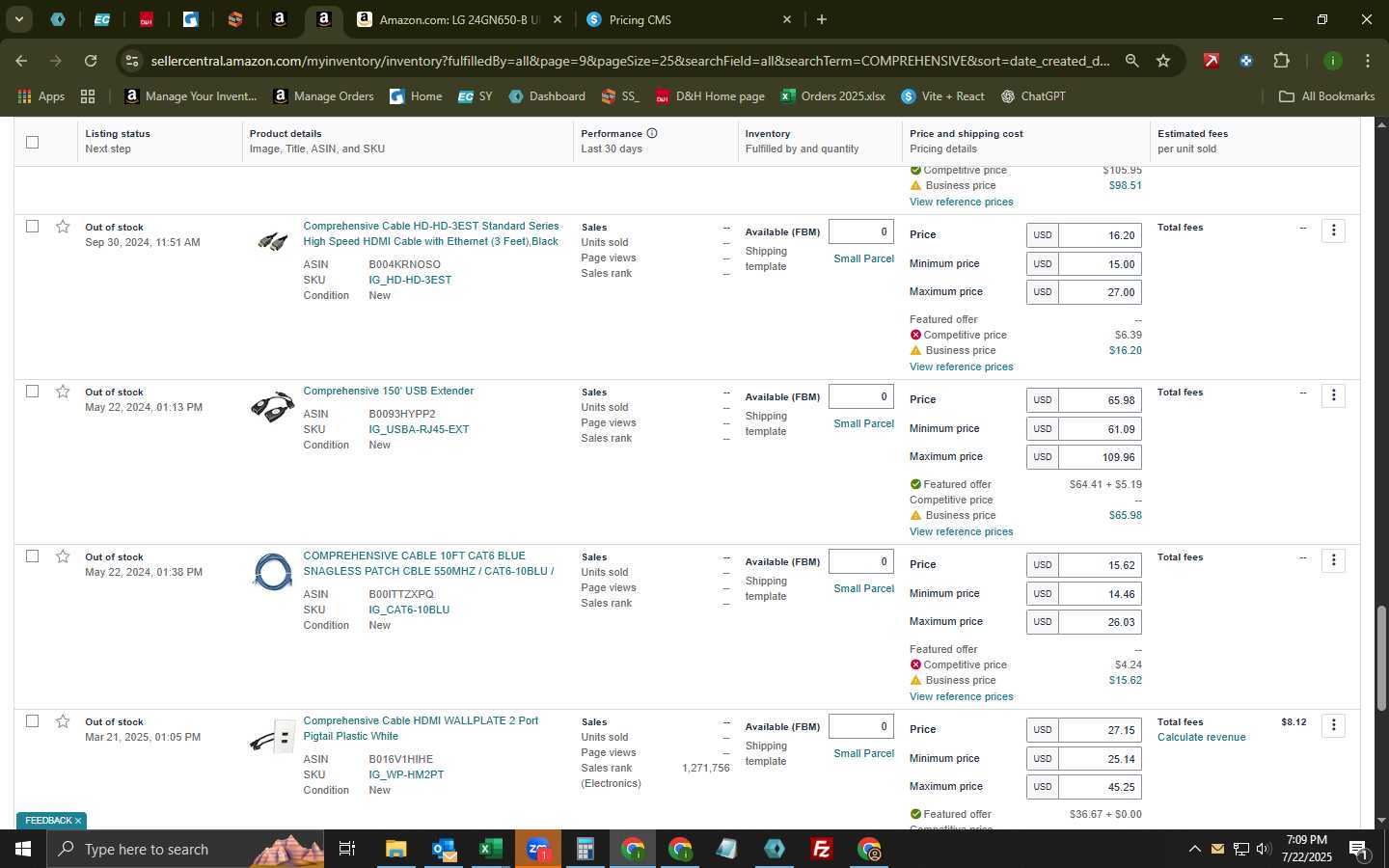Click Calculate revenue link
1389x868 pixels.
click(x=1201, y=737)
